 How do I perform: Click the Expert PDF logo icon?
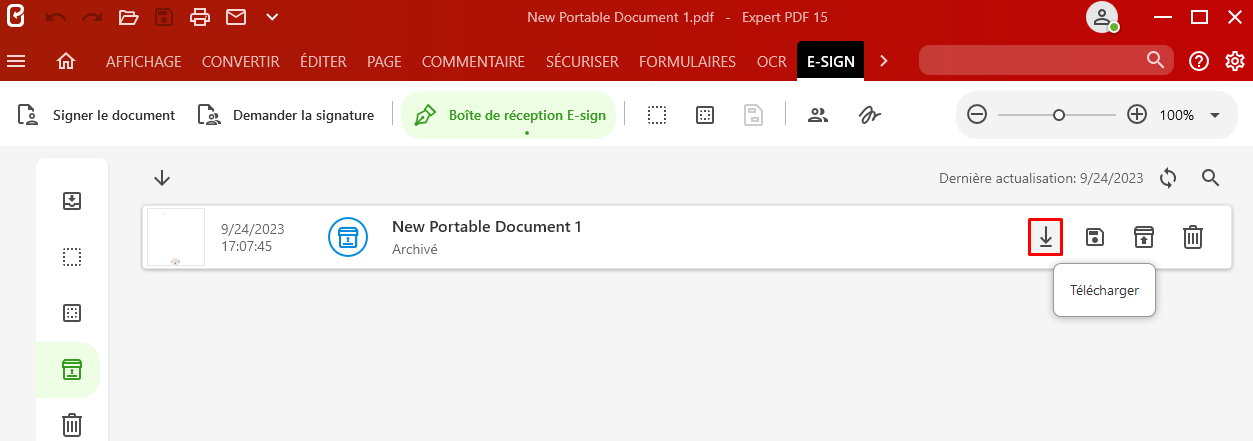tap(14, 17)
